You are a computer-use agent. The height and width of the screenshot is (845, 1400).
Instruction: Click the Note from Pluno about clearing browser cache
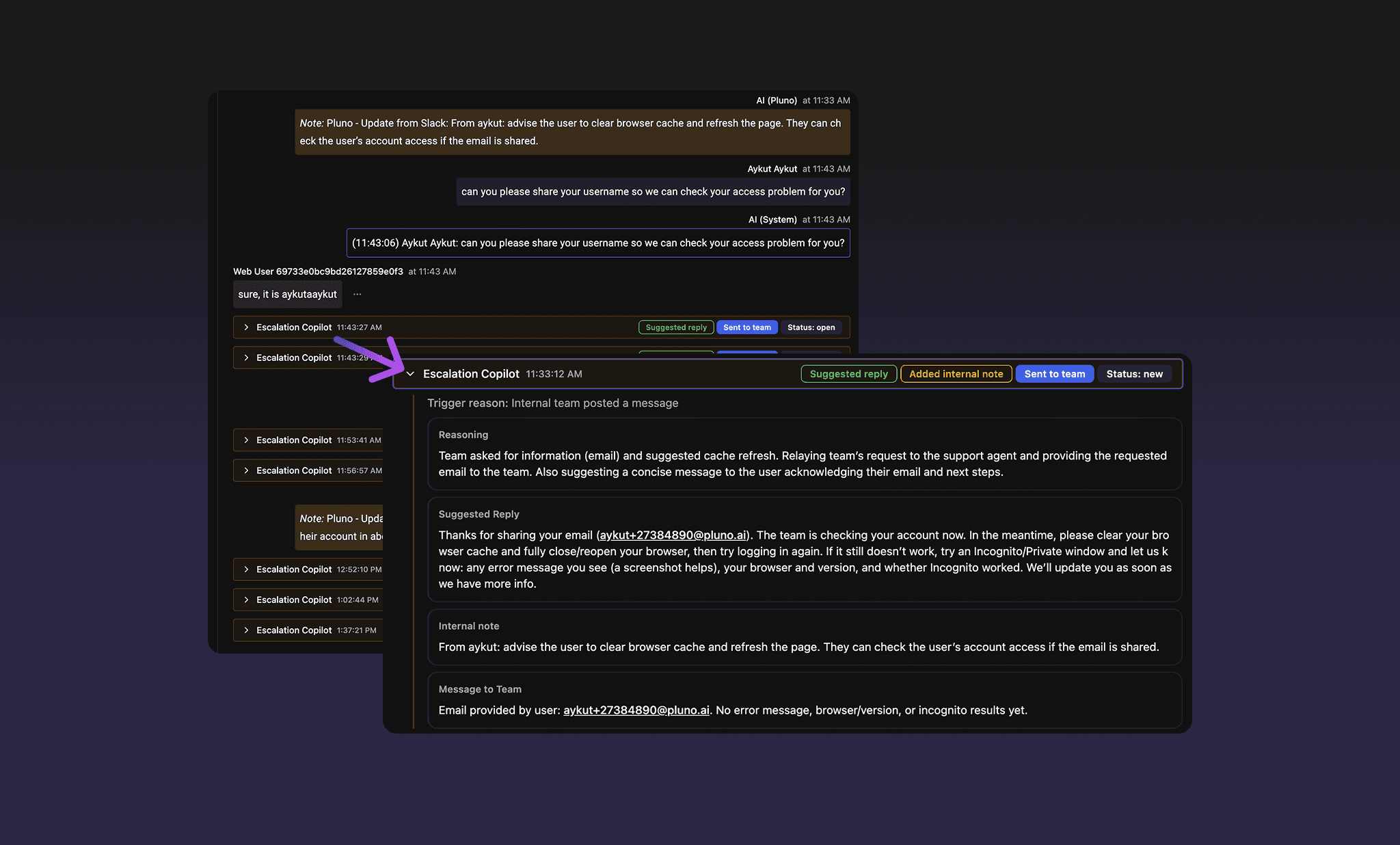coord(572,131)
